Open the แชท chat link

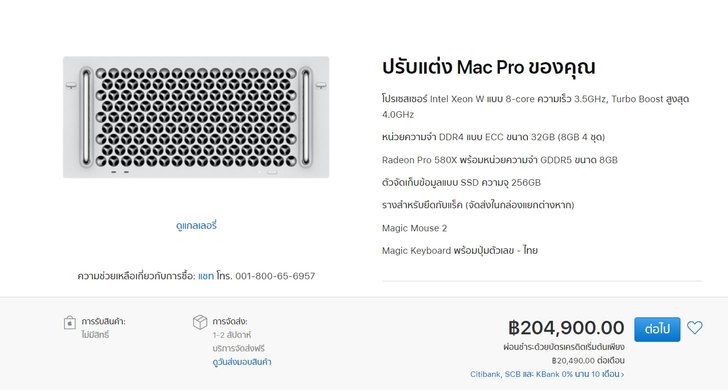pyautogui.click(x=206, y=276)
